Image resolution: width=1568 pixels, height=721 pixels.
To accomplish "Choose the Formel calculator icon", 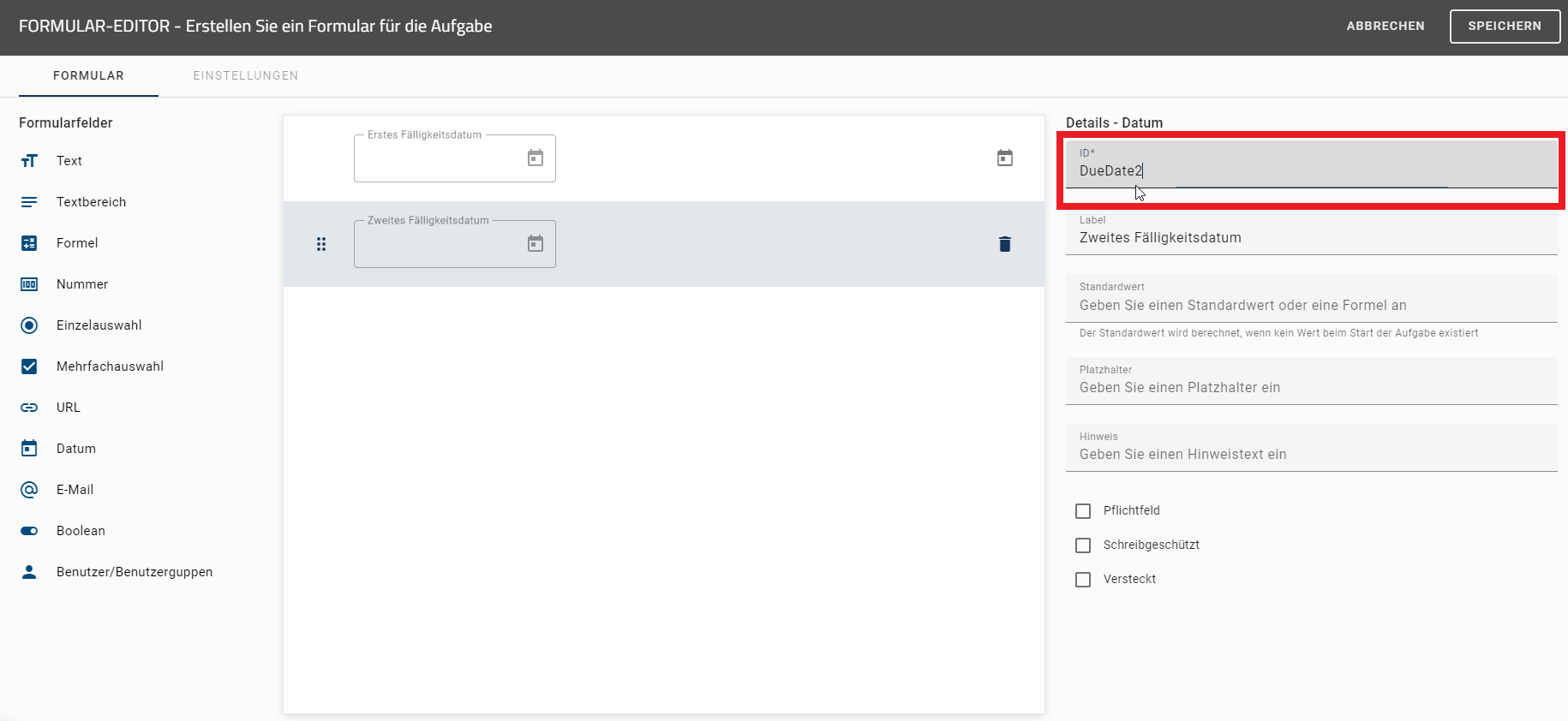I will 29,243.
